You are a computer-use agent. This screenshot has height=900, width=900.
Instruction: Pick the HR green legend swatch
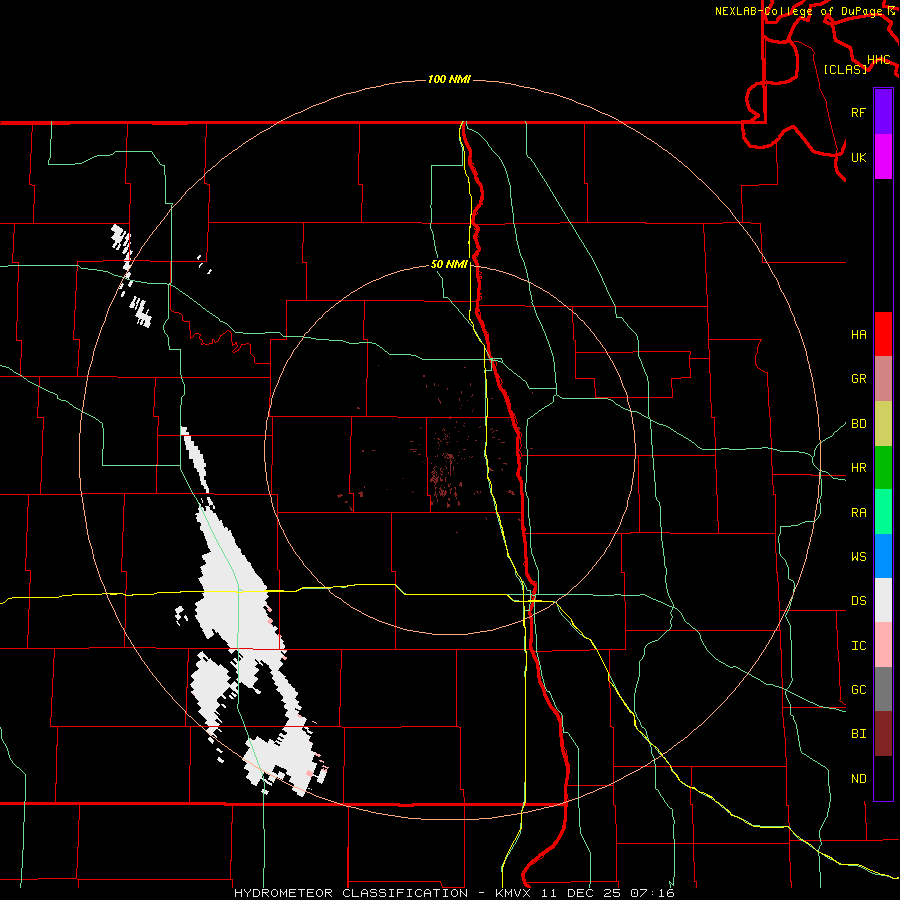883,468
